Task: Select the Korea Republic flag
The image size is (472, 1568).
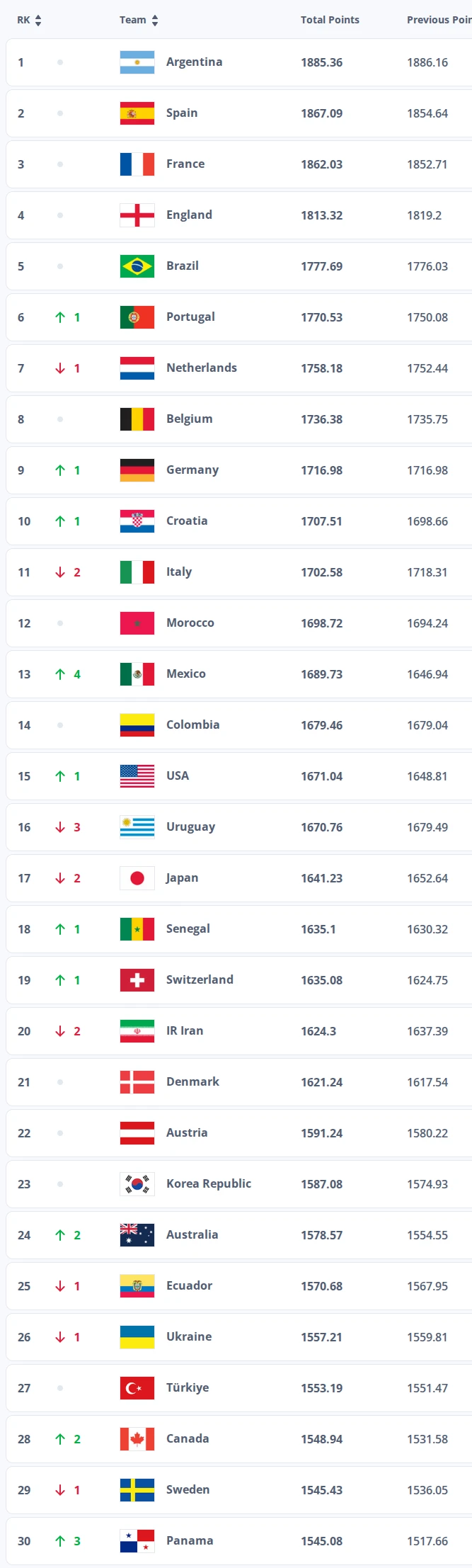Action: click(x=137, y=1184)
